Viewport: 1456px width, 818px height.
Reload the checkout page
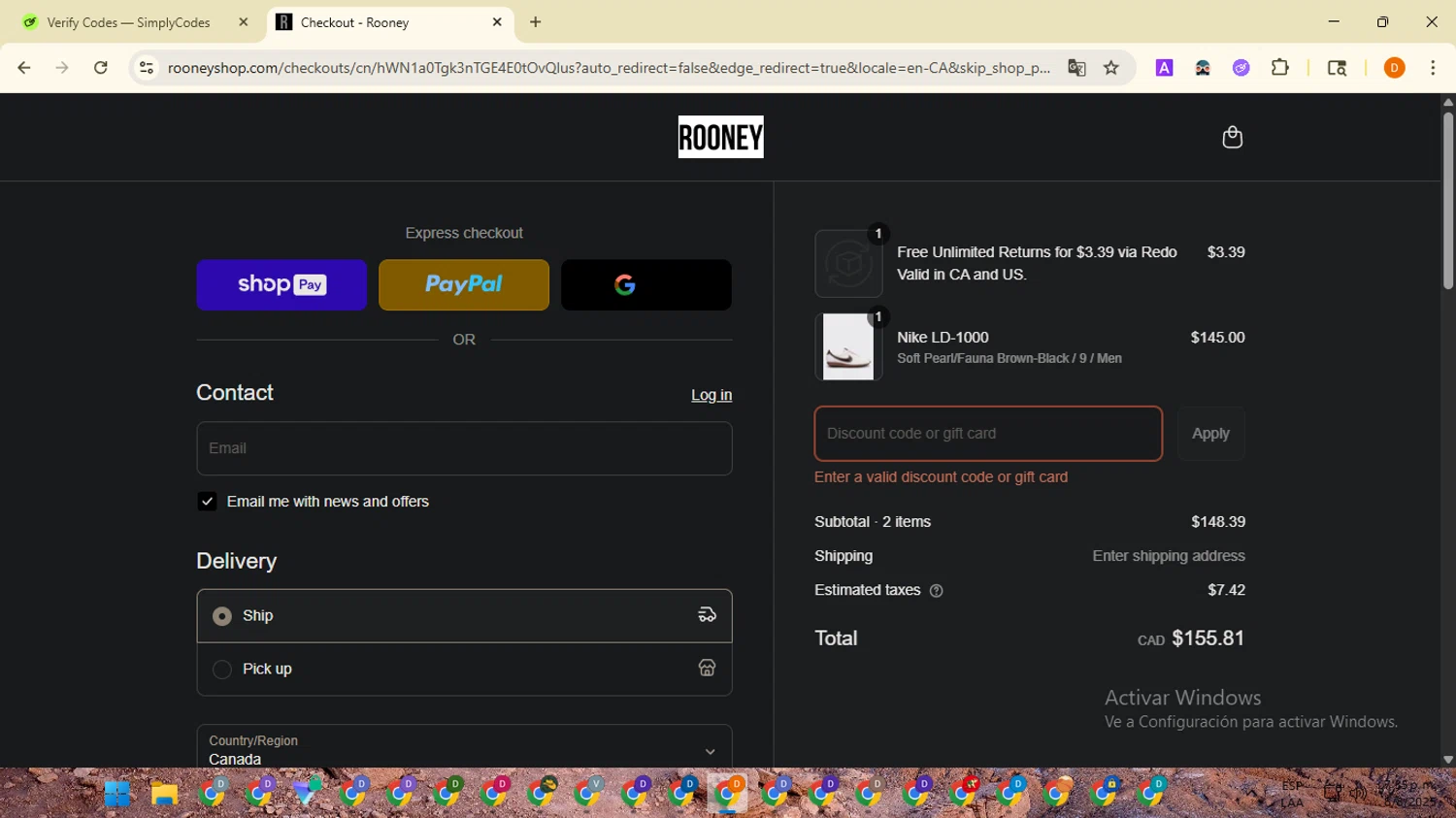(101, 68)
